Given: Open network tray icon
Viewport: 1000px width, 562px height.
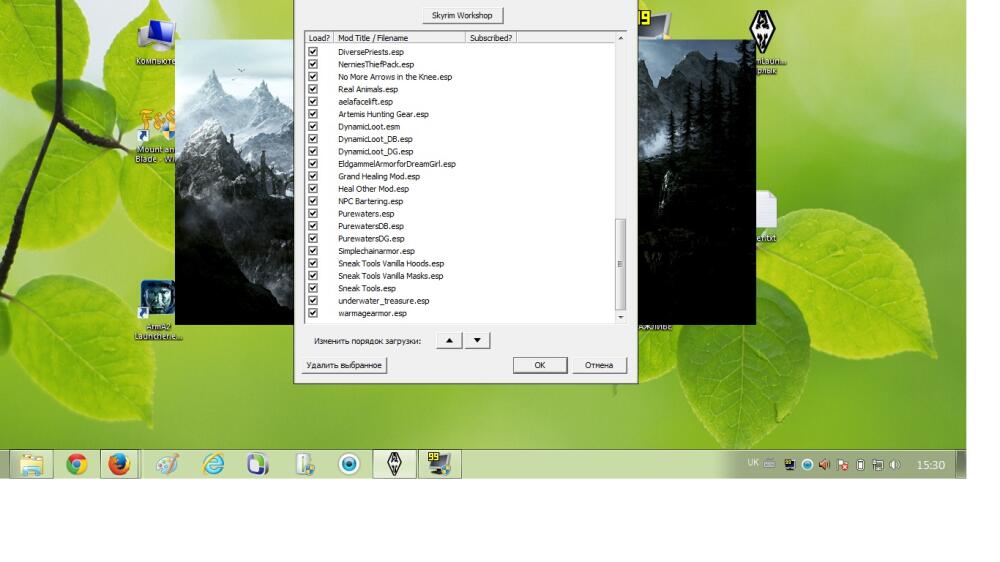Looking at the screenshot, I should point(878,465).
